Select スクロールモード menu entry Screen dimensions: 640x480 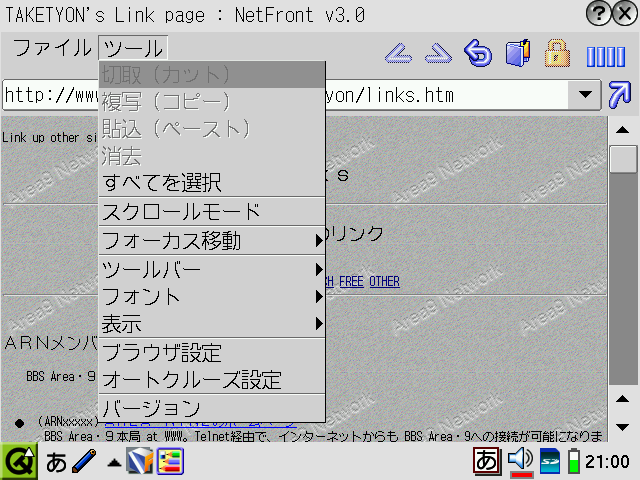(212, 212)
